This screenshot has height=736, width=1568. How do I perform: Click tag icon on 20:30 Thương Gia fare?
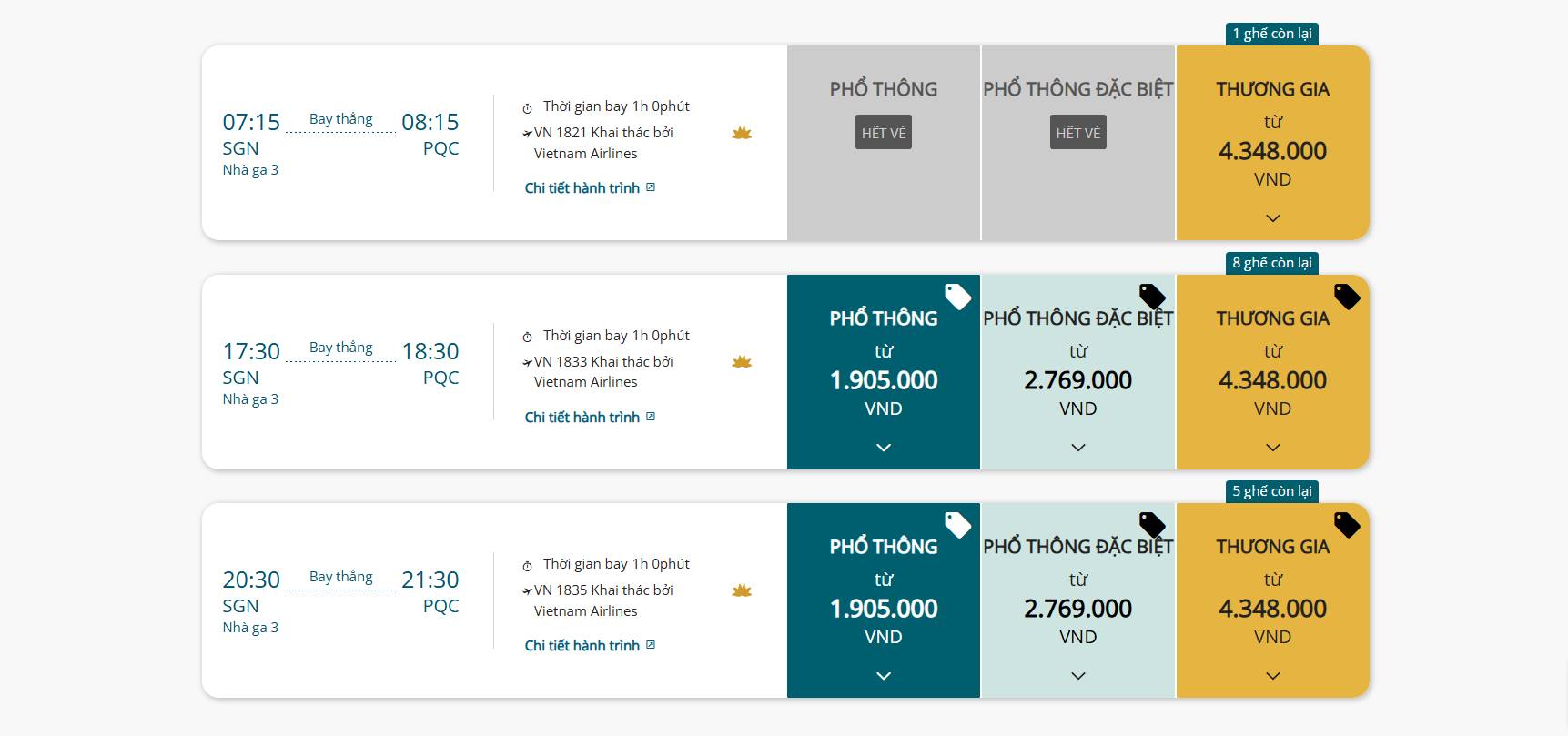click(1347, 525)
